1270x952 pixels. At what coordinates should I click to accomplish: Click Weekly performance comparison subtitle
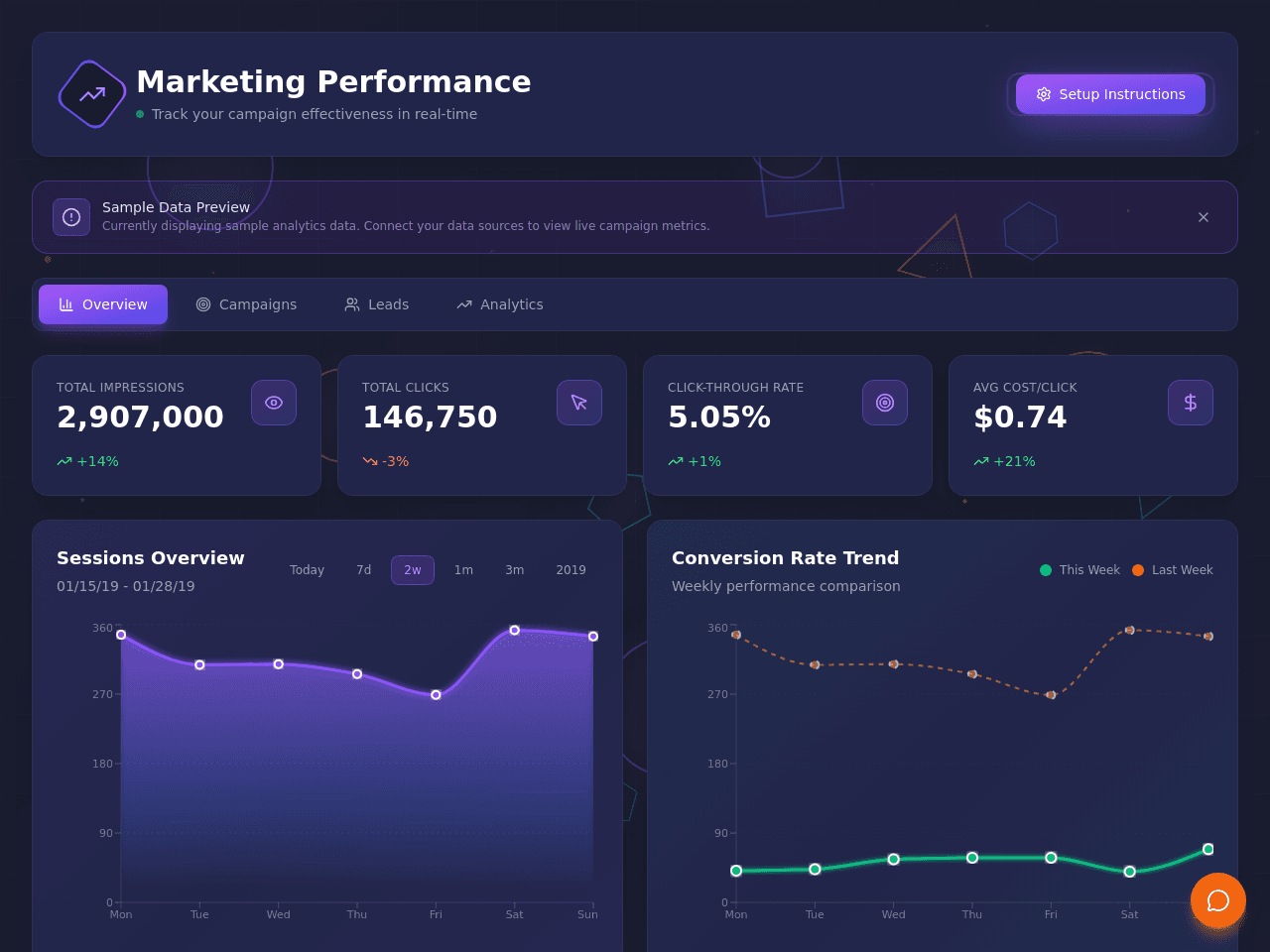786,586
